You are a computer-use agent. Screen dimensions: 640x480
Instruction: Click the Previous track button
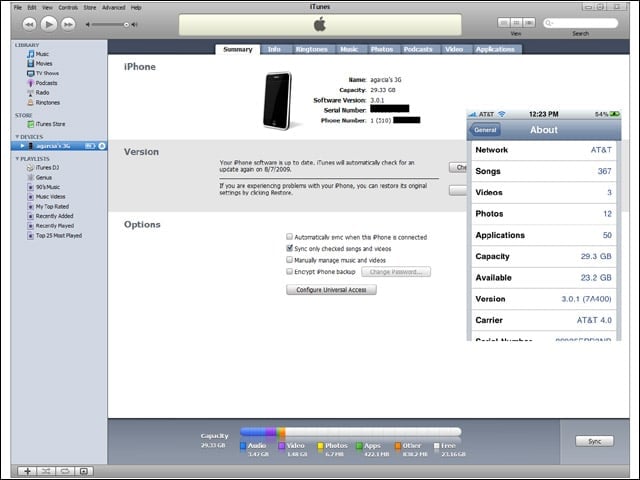click(29, 24)
